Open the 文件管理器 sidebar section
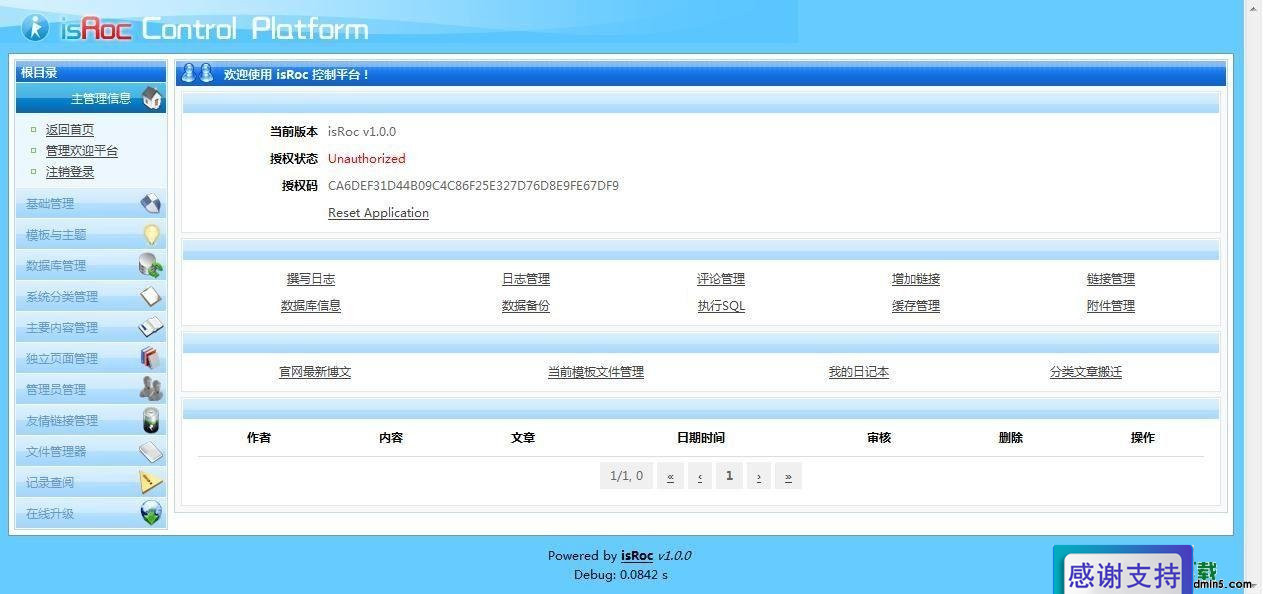The image size is (1263, 594). [x=91, y=452]
